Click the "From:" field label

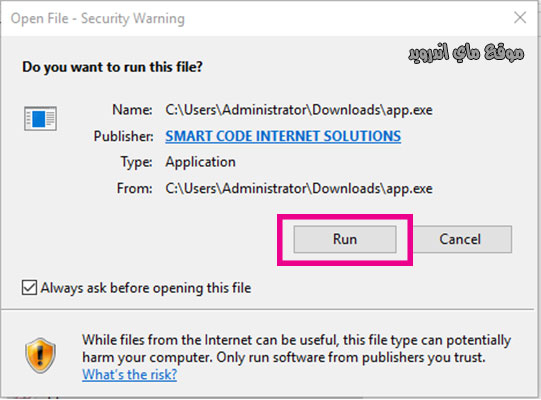[x=135, y=188]
